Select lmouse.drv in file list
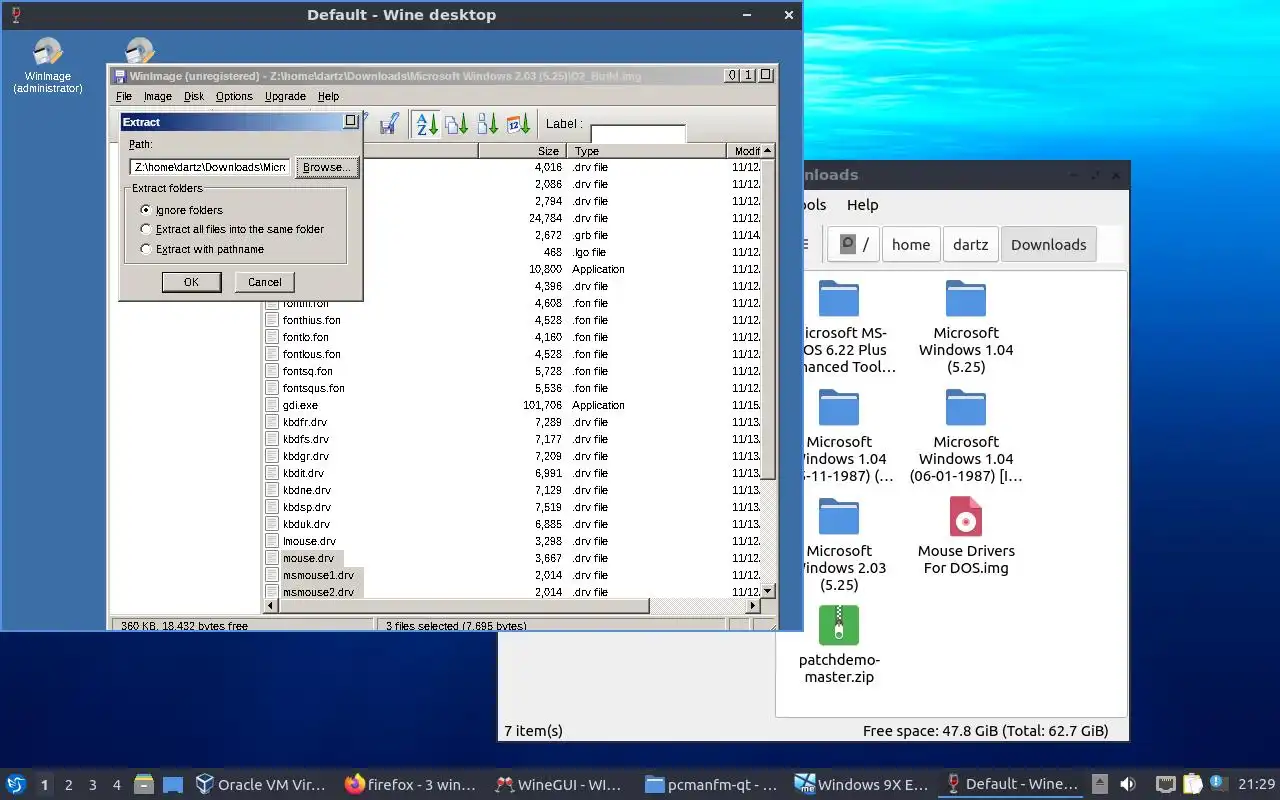 coord(309,541)
